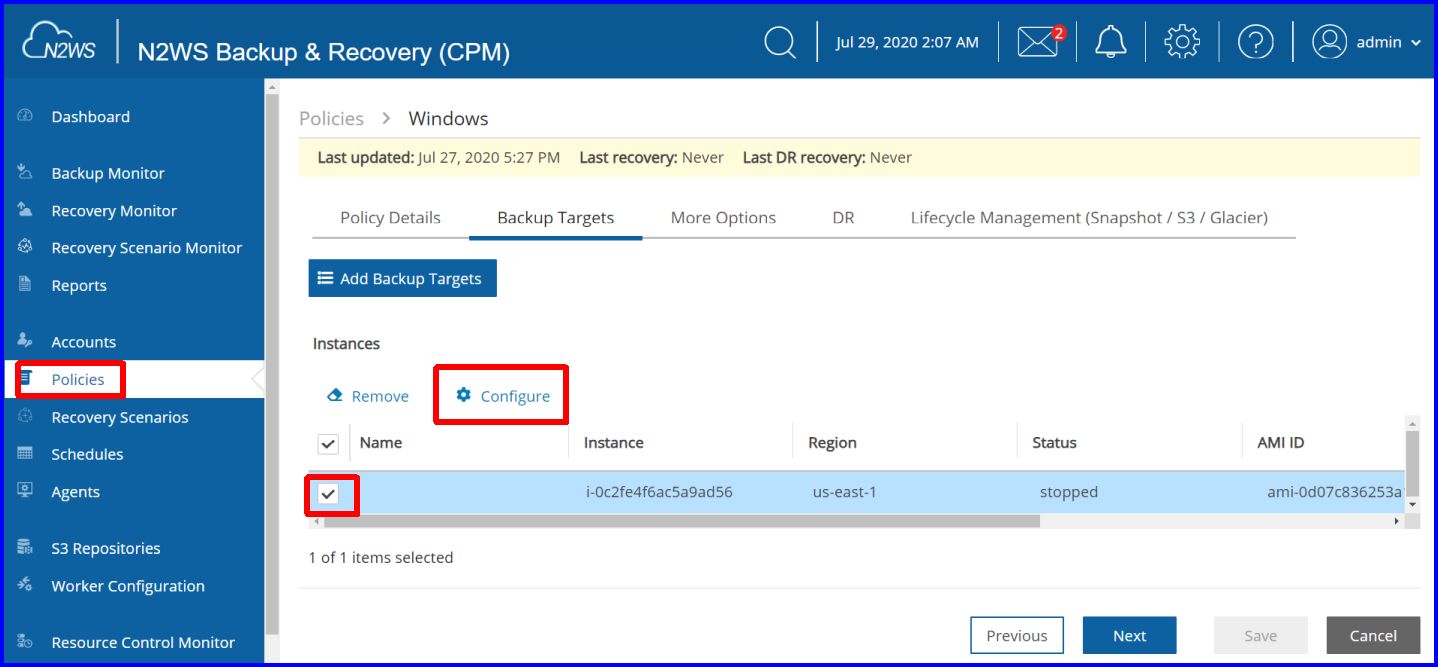Toggle the select-all checkbox in table header
The width and height of the screenshot is (1438, 667).
pyautogui.click(x=328, y=444)
